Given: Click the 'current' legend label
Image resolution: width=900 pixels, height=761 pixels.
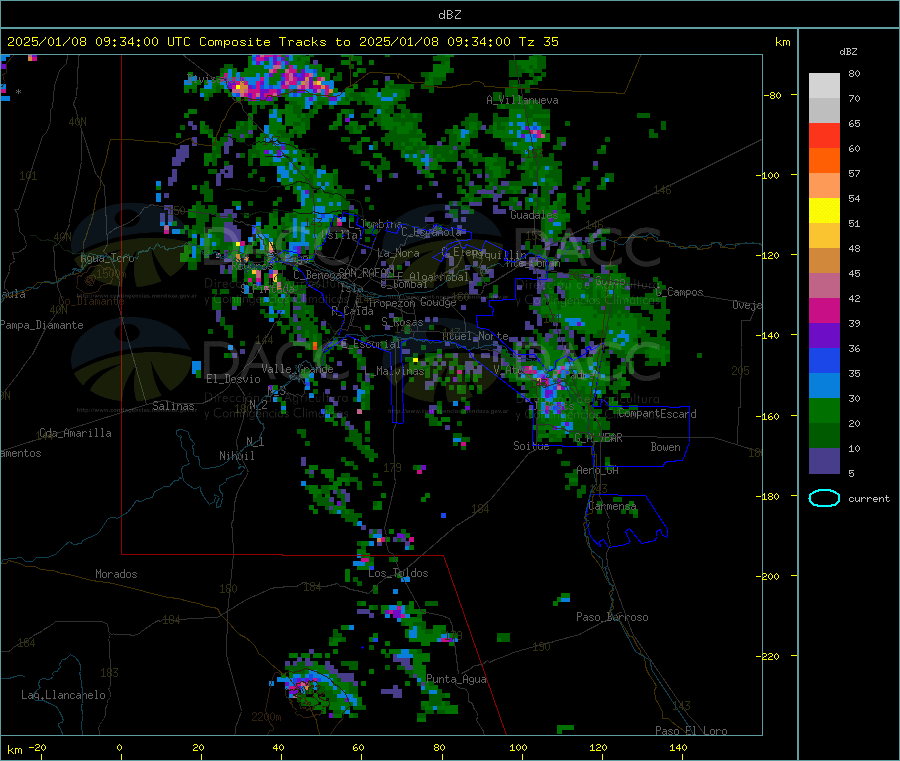Looking at the screenshot, I should [x=869, y=499].
